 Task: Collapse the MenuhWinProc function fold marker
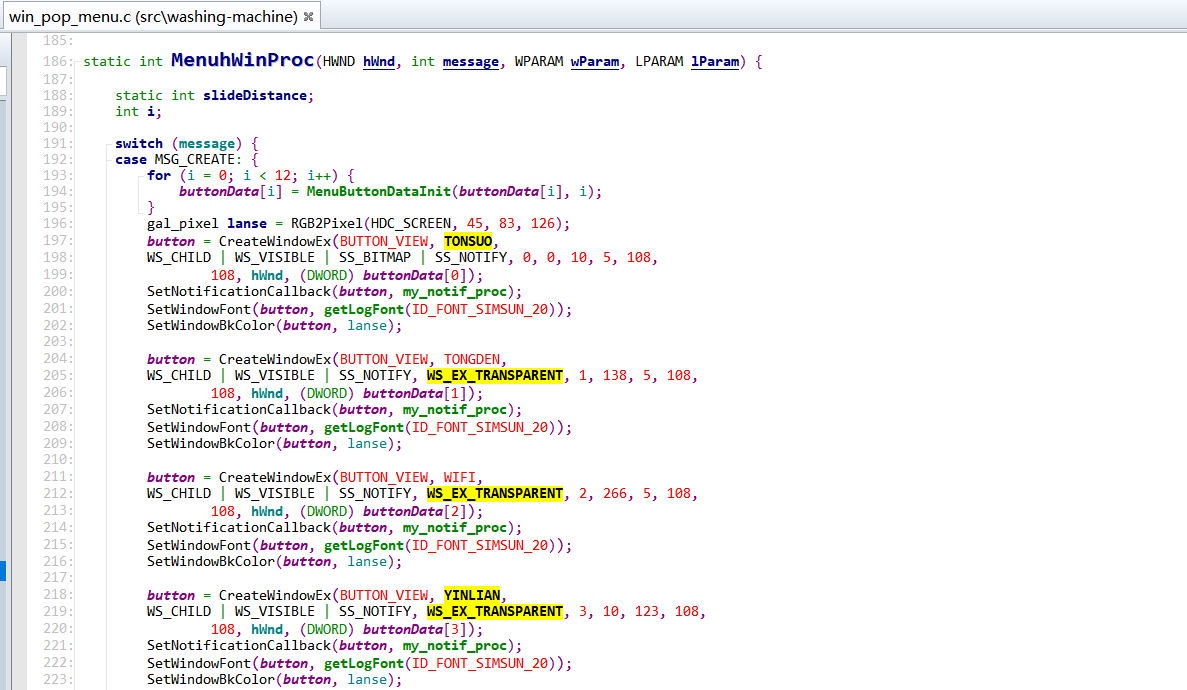(76, 61)
